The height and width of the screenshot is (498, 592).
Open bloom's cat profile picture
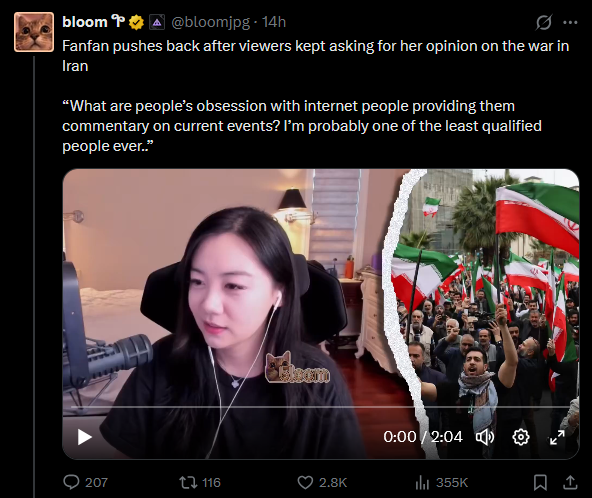[x=34, y=32]
